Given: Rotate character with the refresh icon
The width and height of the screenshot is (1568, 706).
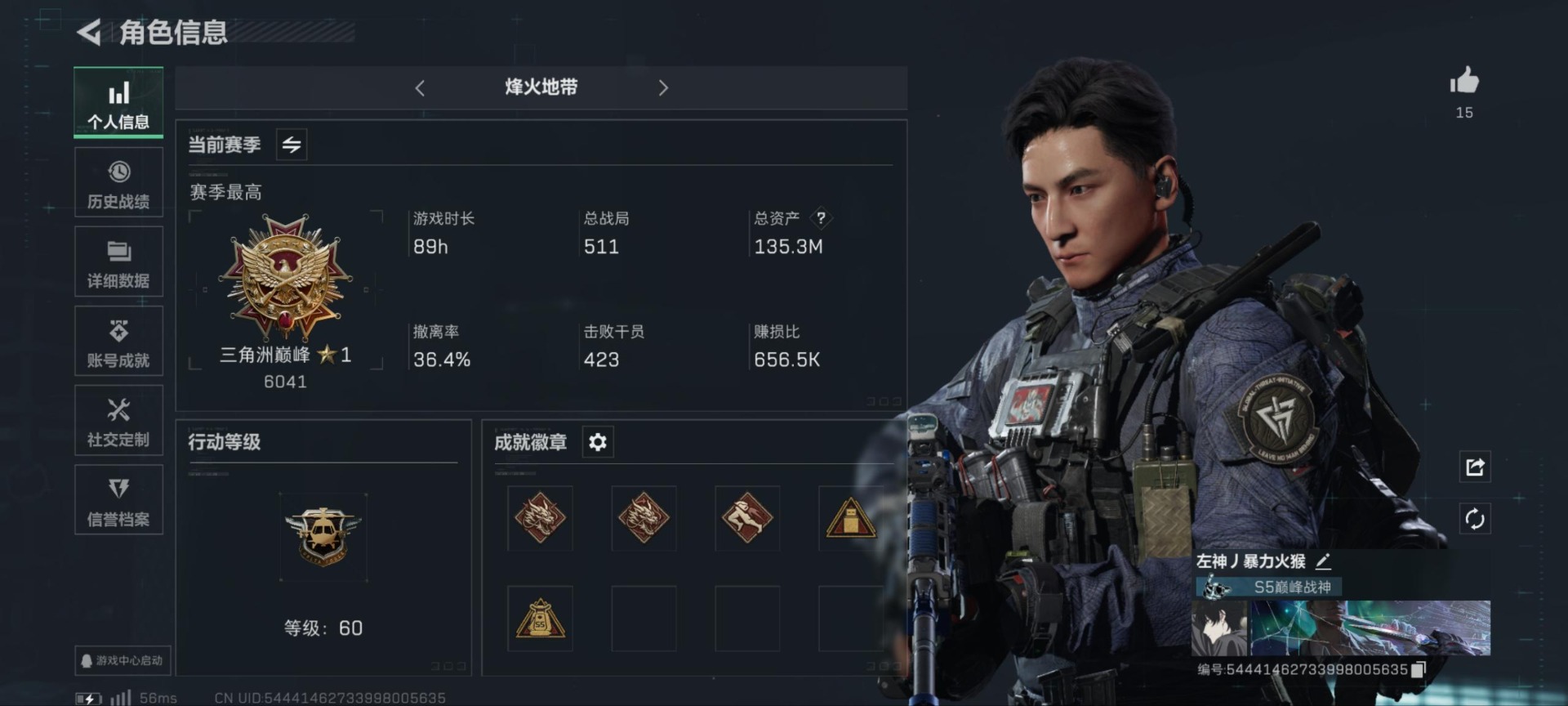Looking at the screenshot, I should coord(1475,519).
